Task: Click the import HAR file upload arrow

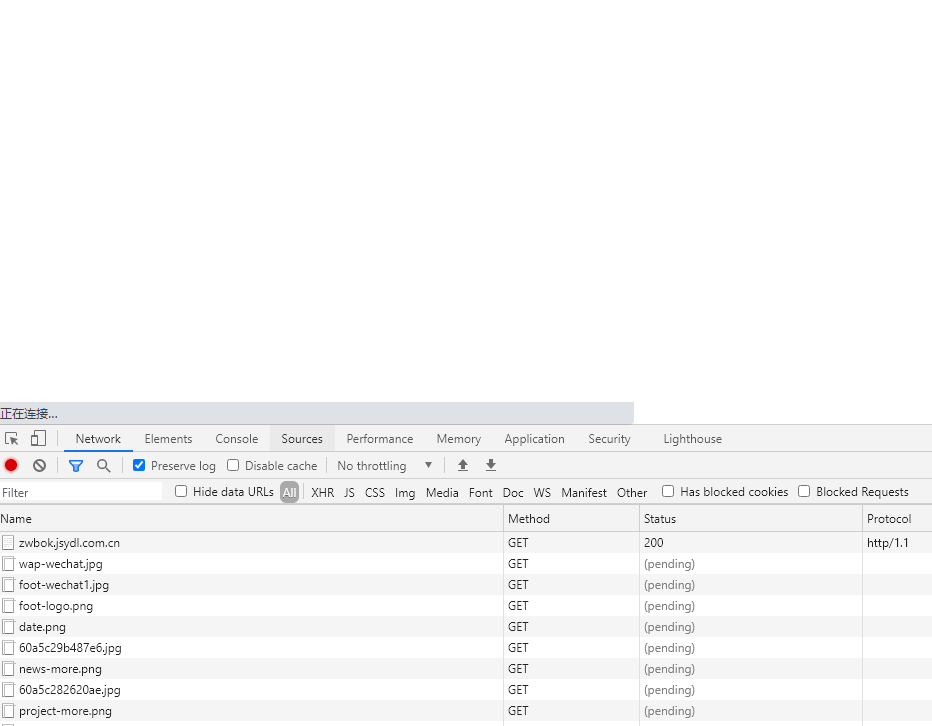Action: point(463,466)
